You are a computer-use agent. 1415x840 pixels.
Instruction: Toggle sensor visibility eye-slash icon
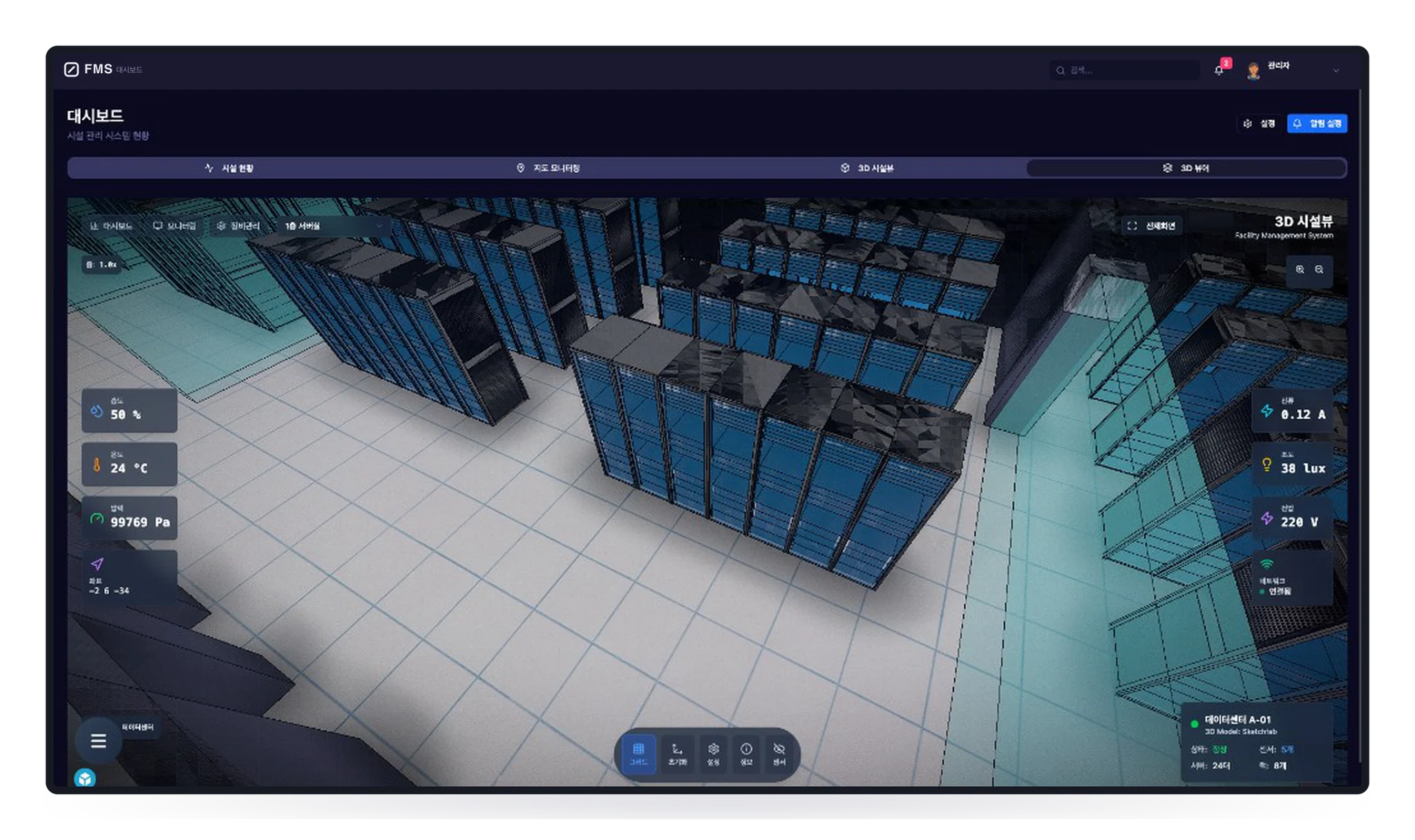779,754
